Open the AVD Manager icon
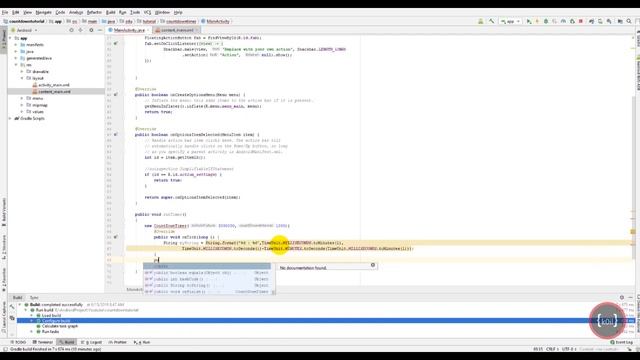The height and width of the screenshot is (360, 640). pos(600,21)
